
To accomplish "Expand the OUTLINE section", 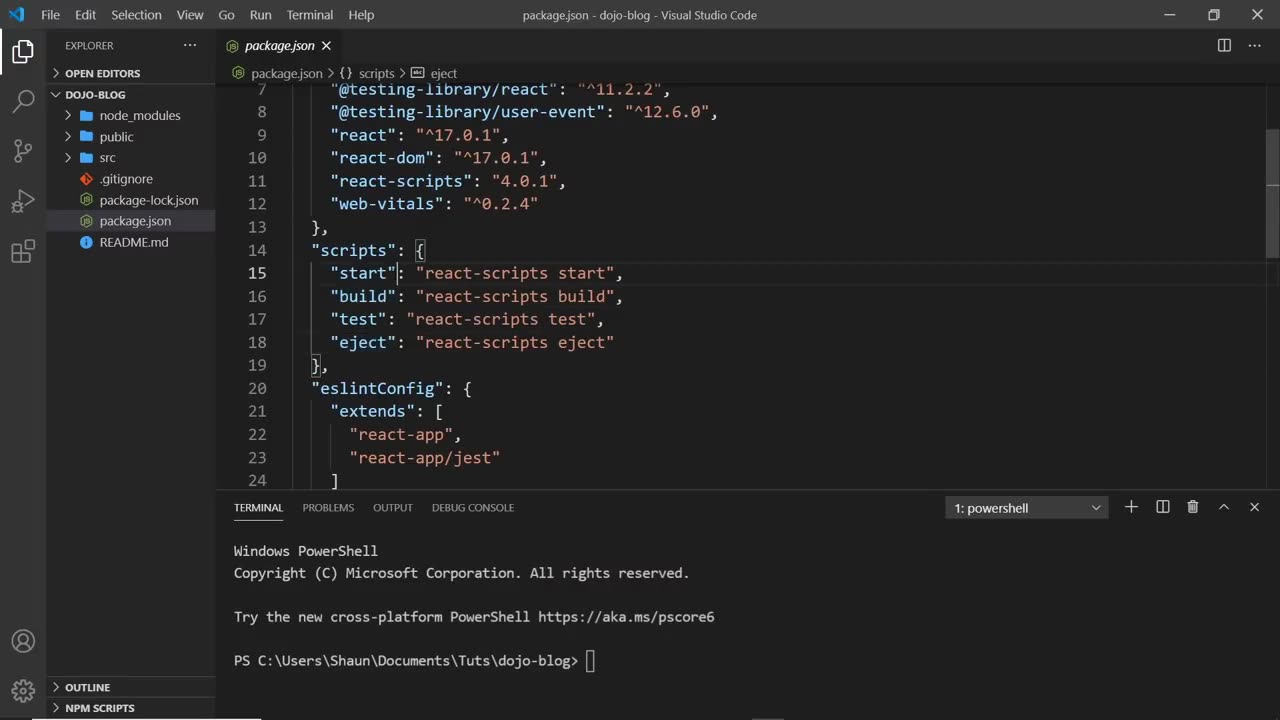I will tap(131, 687).
